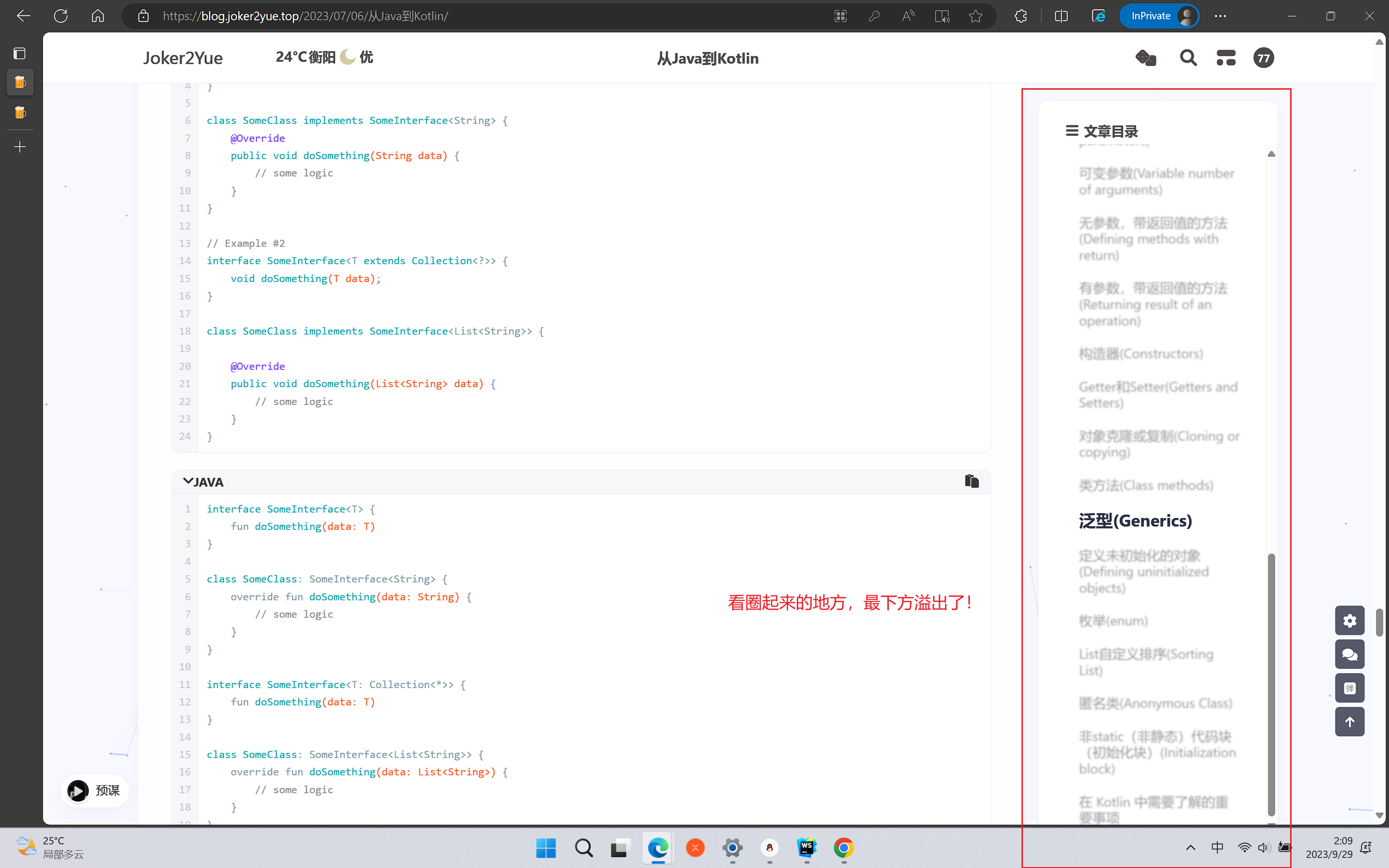Open the 文章目录 hamburger menu
The image size is (1389, 868).
pyautogui.click(x=1072, y=131)
